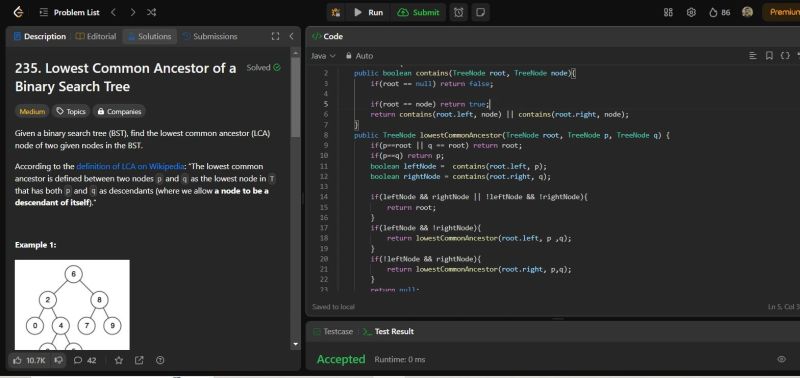Click the Submit button
The width and height of the screenshot is (800, 378).
[418, 12]
